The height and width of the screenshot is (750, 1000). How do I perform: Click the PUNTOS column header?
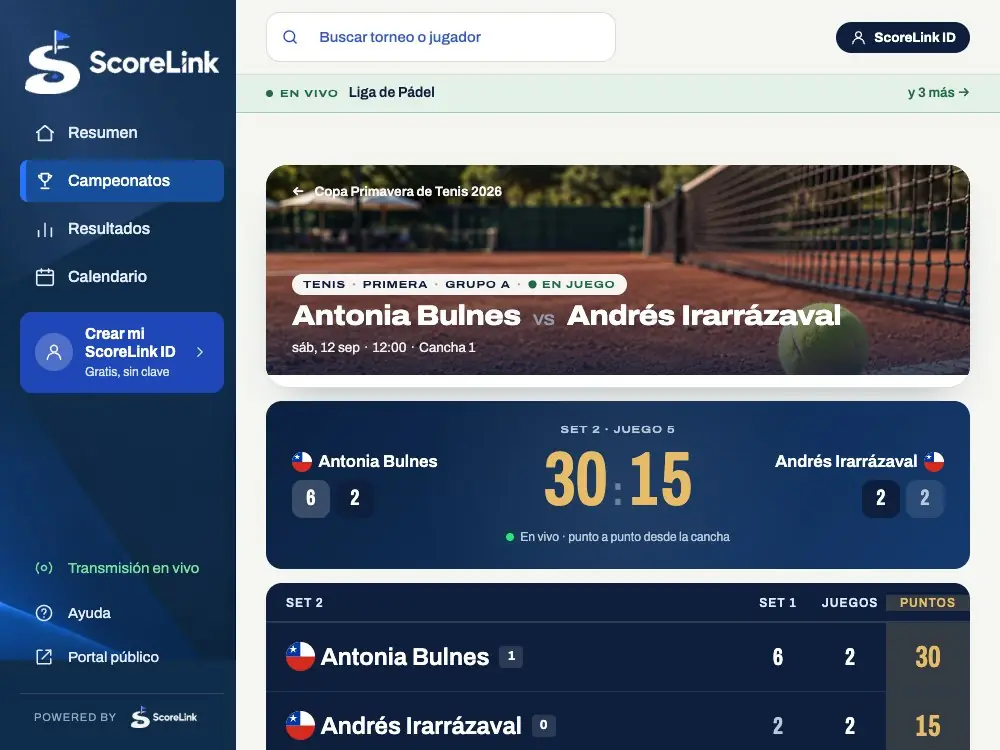[x=927, y=603]
